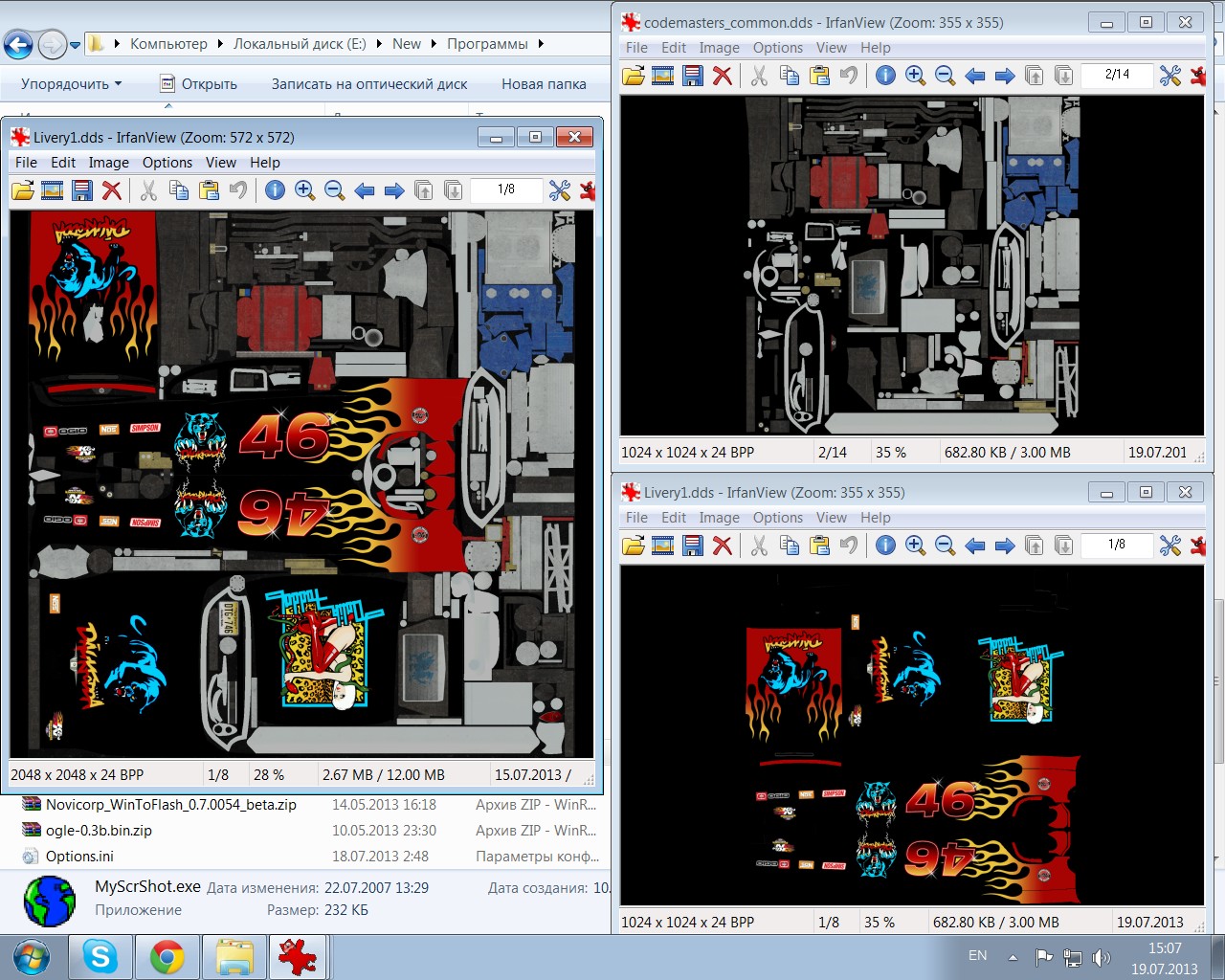Open Edit menu in Livery1.dds 355 window
1225x980 pixels.
(674, 518)
